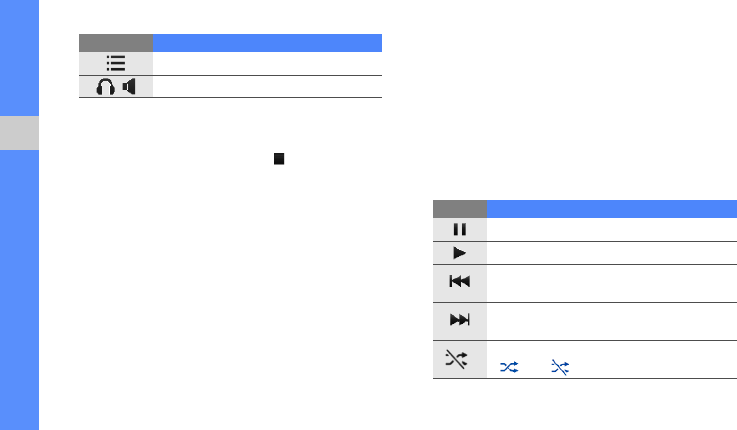This screenshot has width=737, height=430.
Task: Click the blue header bar of the playback table
Action: tap(612, 209)
